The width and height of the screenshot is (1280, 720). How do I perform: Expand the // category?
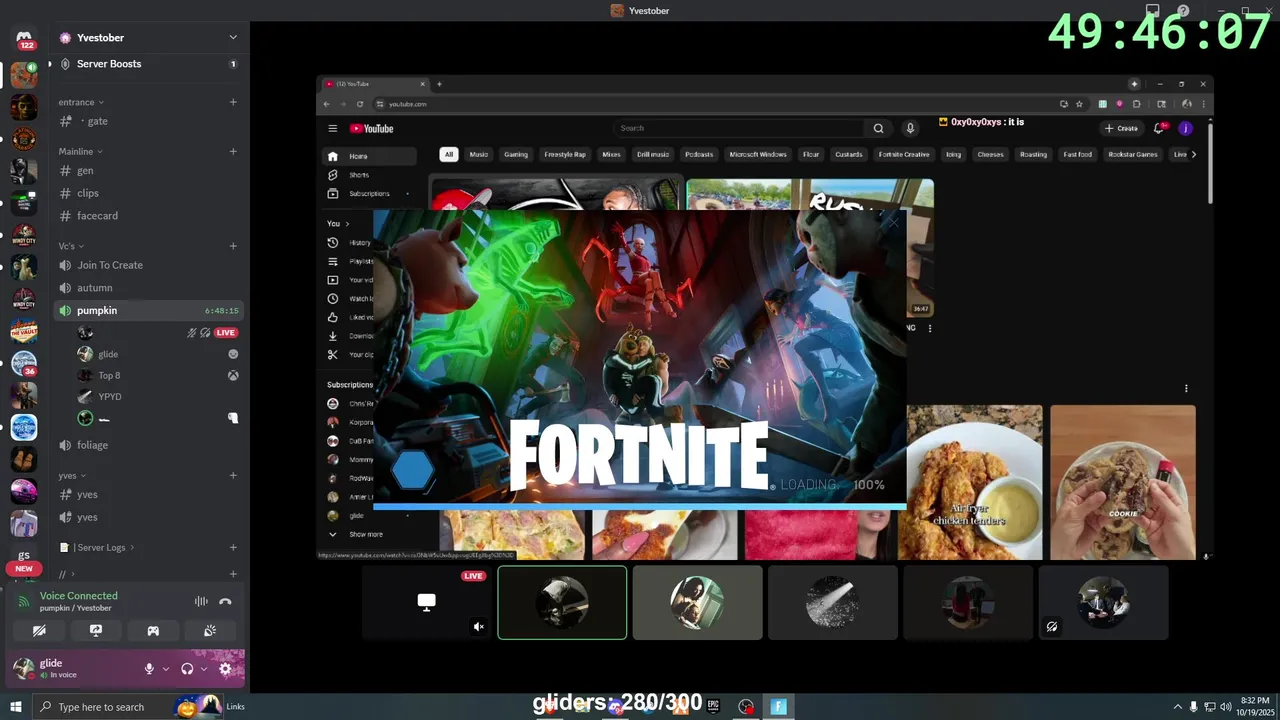(66, 575)
